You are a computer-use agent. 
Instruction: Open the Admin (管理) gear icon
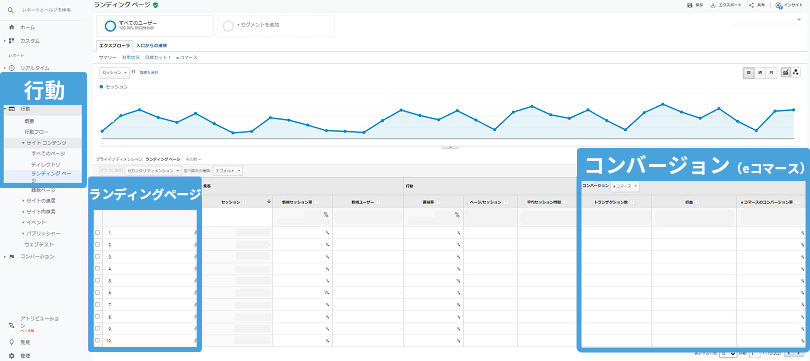[x=11, y=356]
